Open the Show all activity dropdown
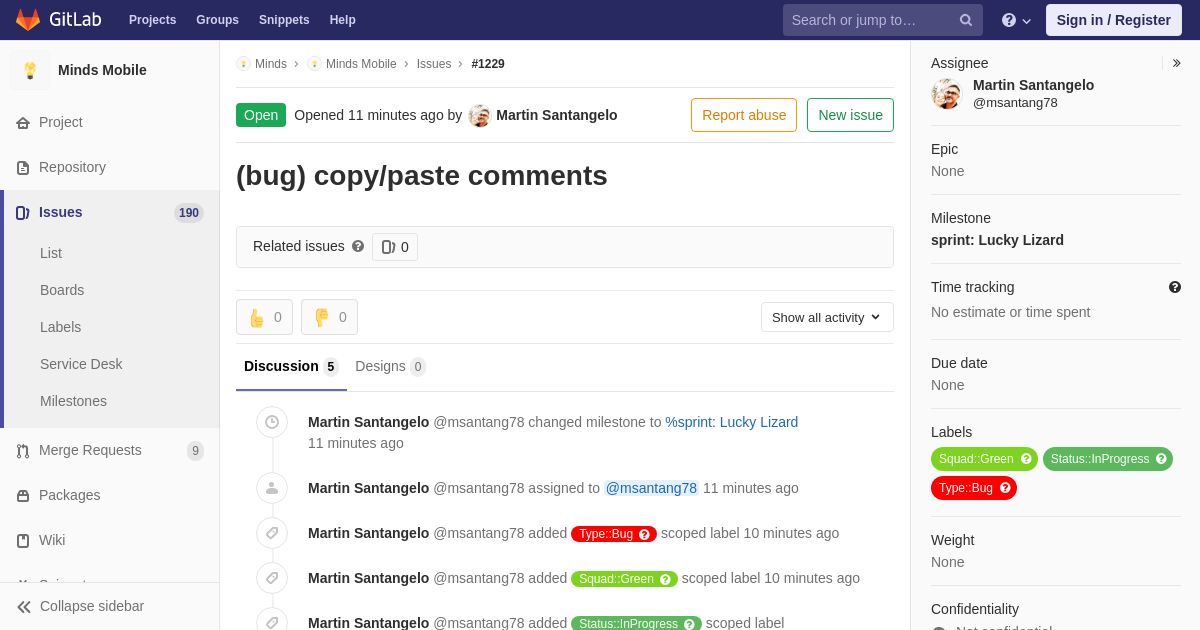This screenshot has width=1200, height=630. point(827,317)
